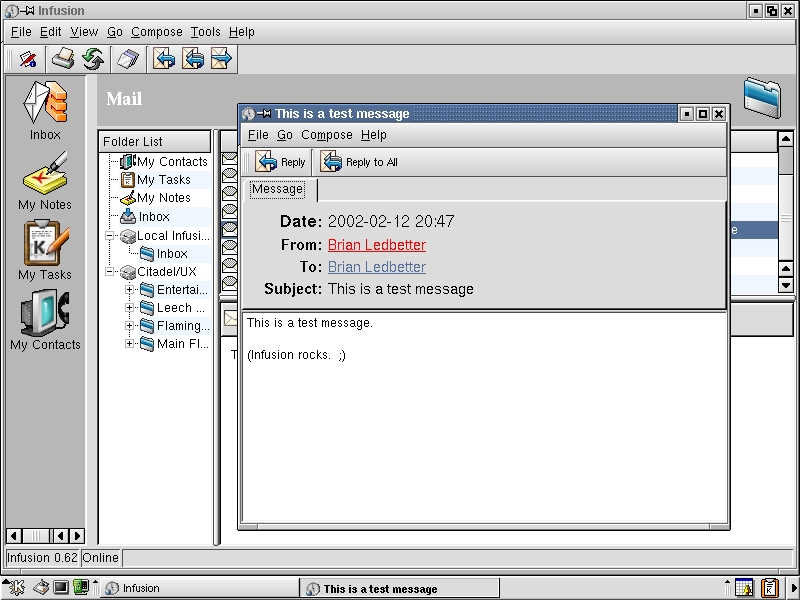This screenshot has width=800, height=600.
Task: Open the My Tasks sidebar shortcut
Action: pos(45,251)
